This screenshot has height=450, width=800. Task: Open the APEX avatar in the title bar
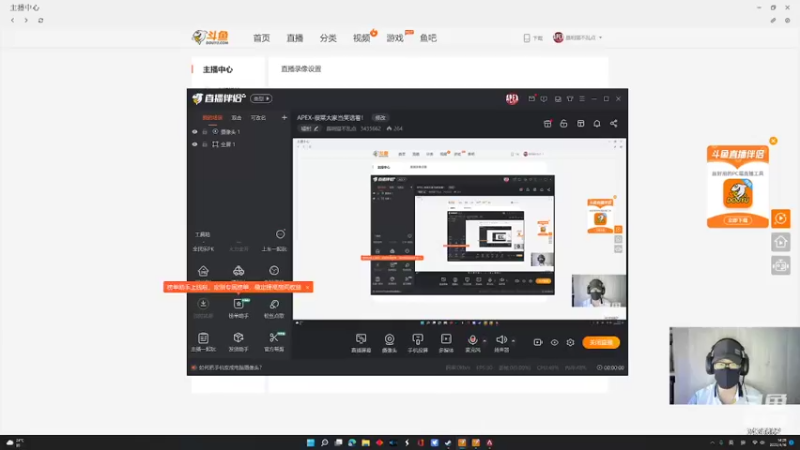(x=512, y=99)
